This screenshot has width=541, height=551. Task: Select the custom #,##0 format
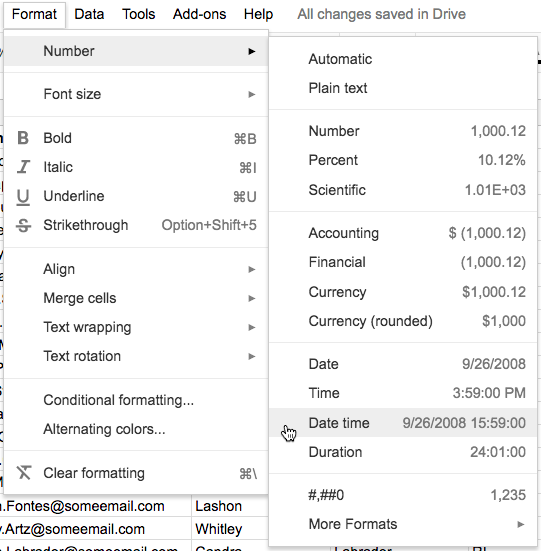point(403,495)
